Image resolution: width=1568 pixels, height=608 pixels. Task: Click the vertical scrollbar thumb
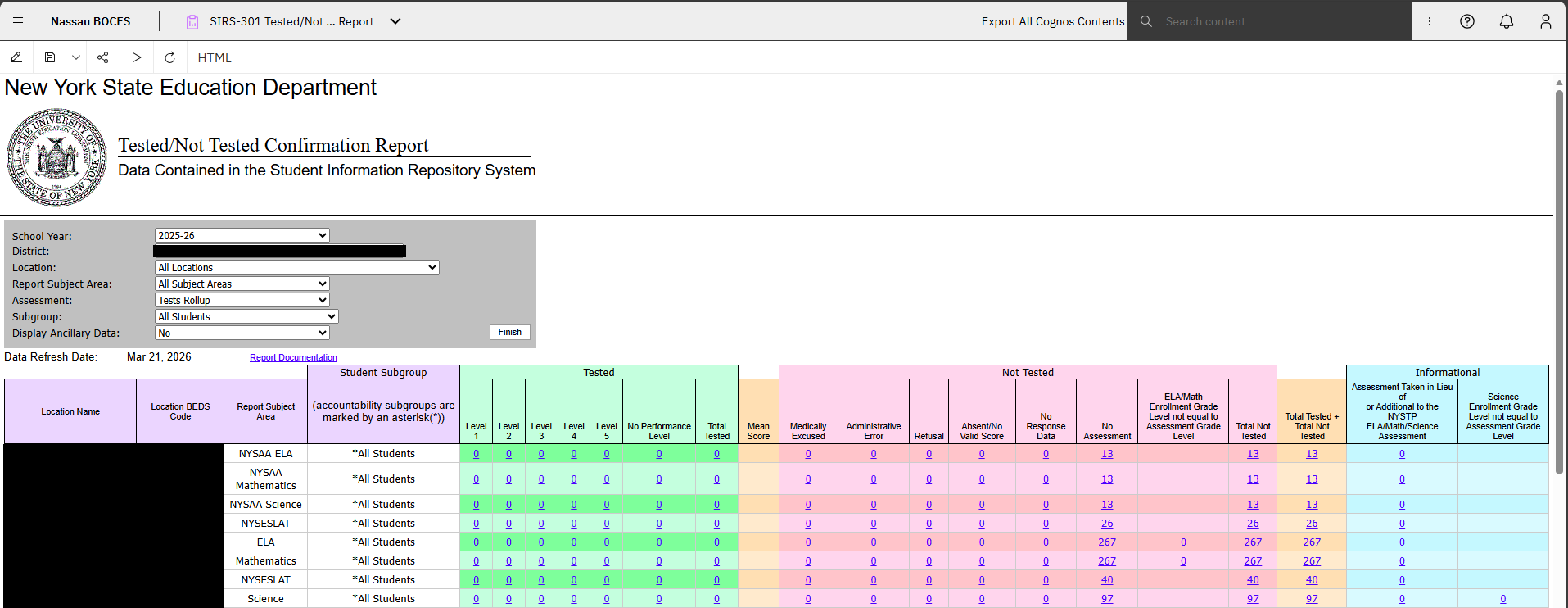[x=1559, y=282]
